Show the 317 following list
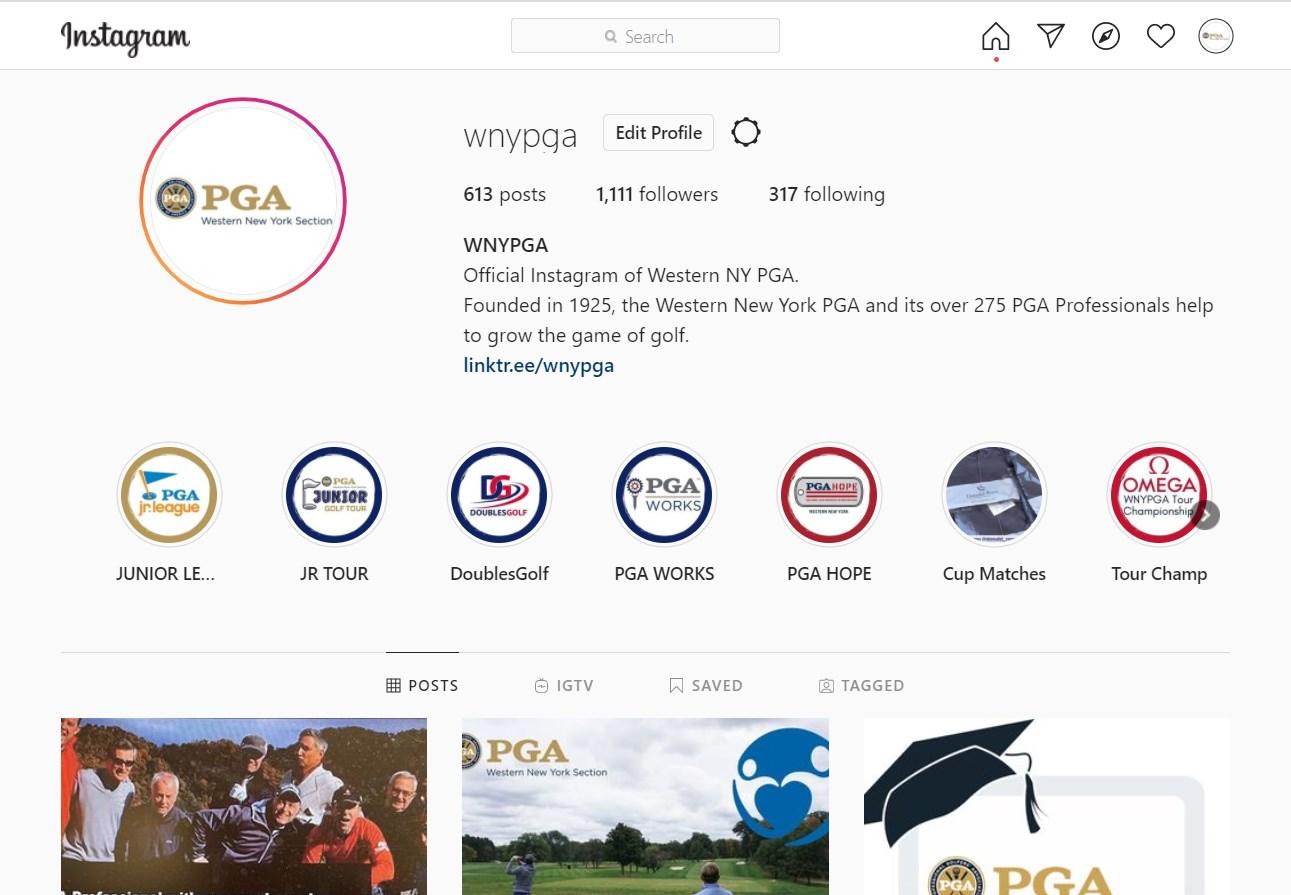 click(826, 194)
